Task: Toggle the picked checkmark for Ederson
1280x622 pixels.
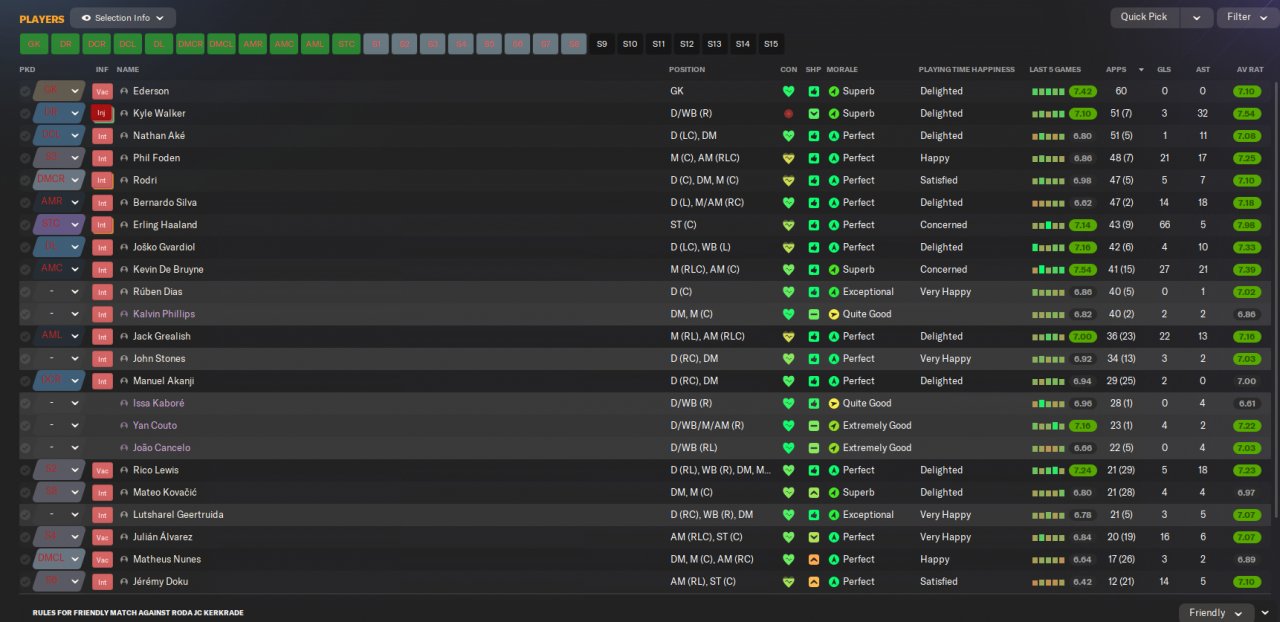Action: click(x=25, y=91)
